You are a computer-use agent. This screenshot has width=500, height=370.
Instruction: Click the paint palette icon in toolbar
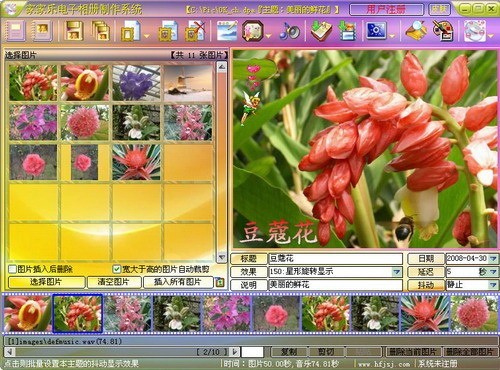[x=442, y=31]
